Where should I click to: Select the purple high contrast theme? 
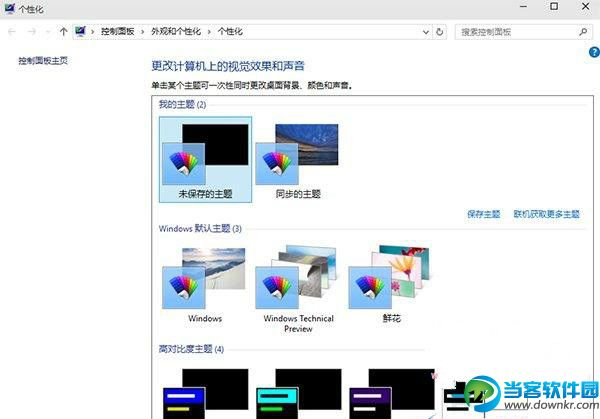click(392, 393)
